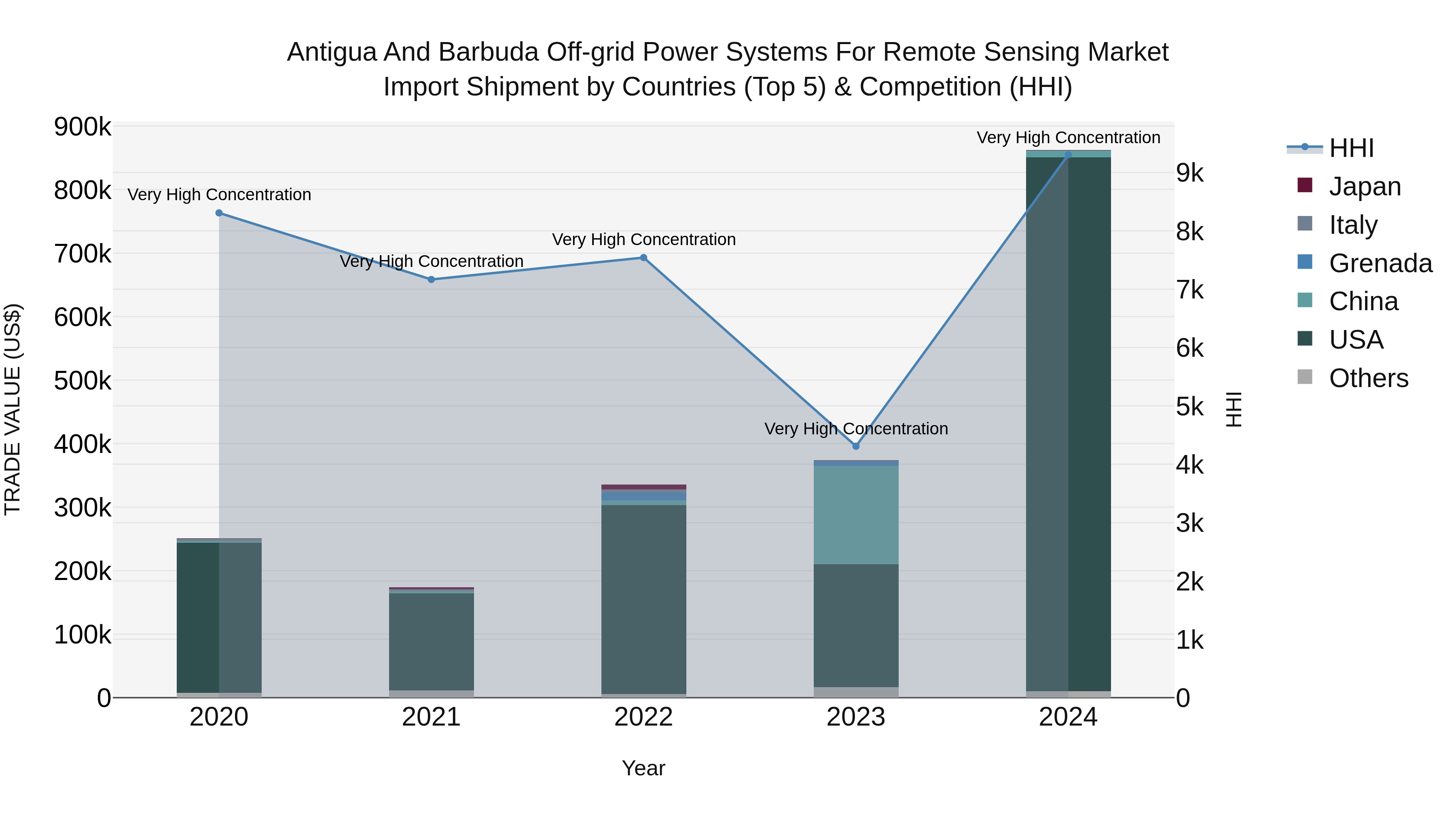Click the 9k right axis tick label

pos(1190,173)
